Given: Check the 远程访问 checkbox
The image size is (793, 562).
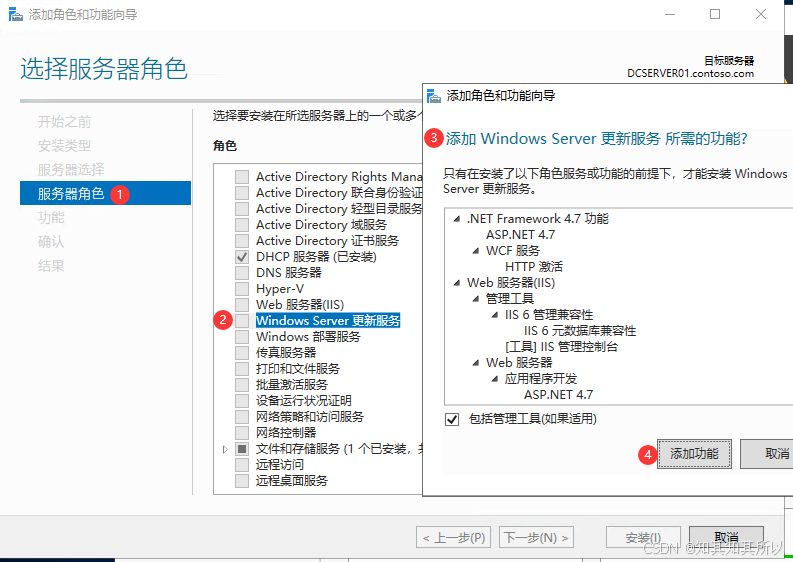Looking at the screenshot, I should [242, 464].
